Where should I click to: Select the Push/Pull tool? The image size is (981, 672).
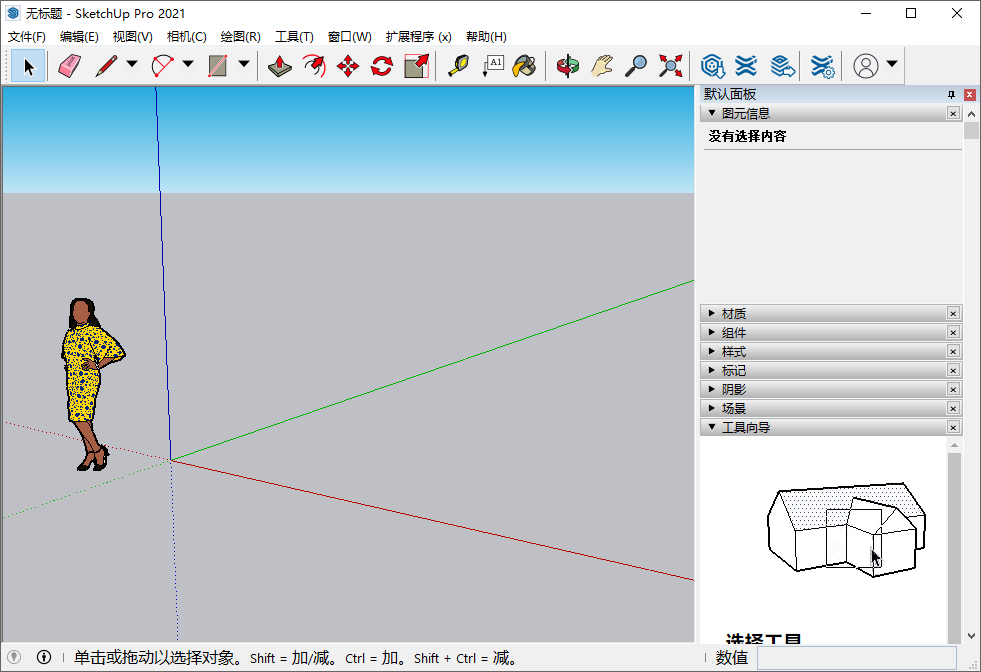pos(279,66)
